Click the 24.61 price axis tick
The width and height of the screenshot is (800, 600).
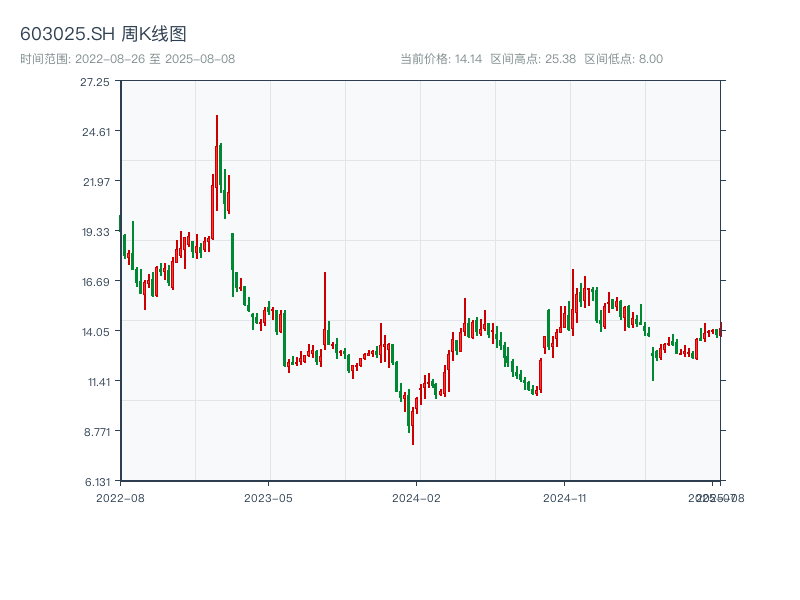point(97,132)
